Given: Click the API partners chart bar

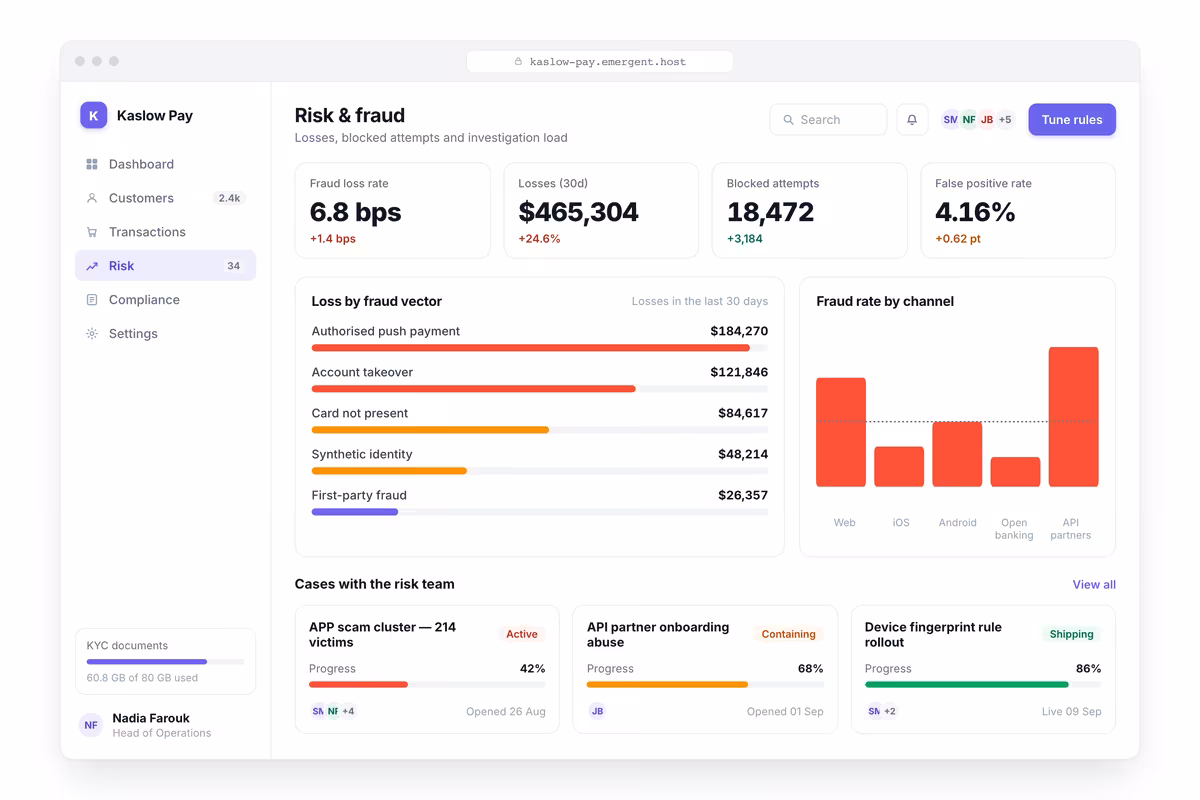Looking at the screenshot, I should (x=1073, y=417).
